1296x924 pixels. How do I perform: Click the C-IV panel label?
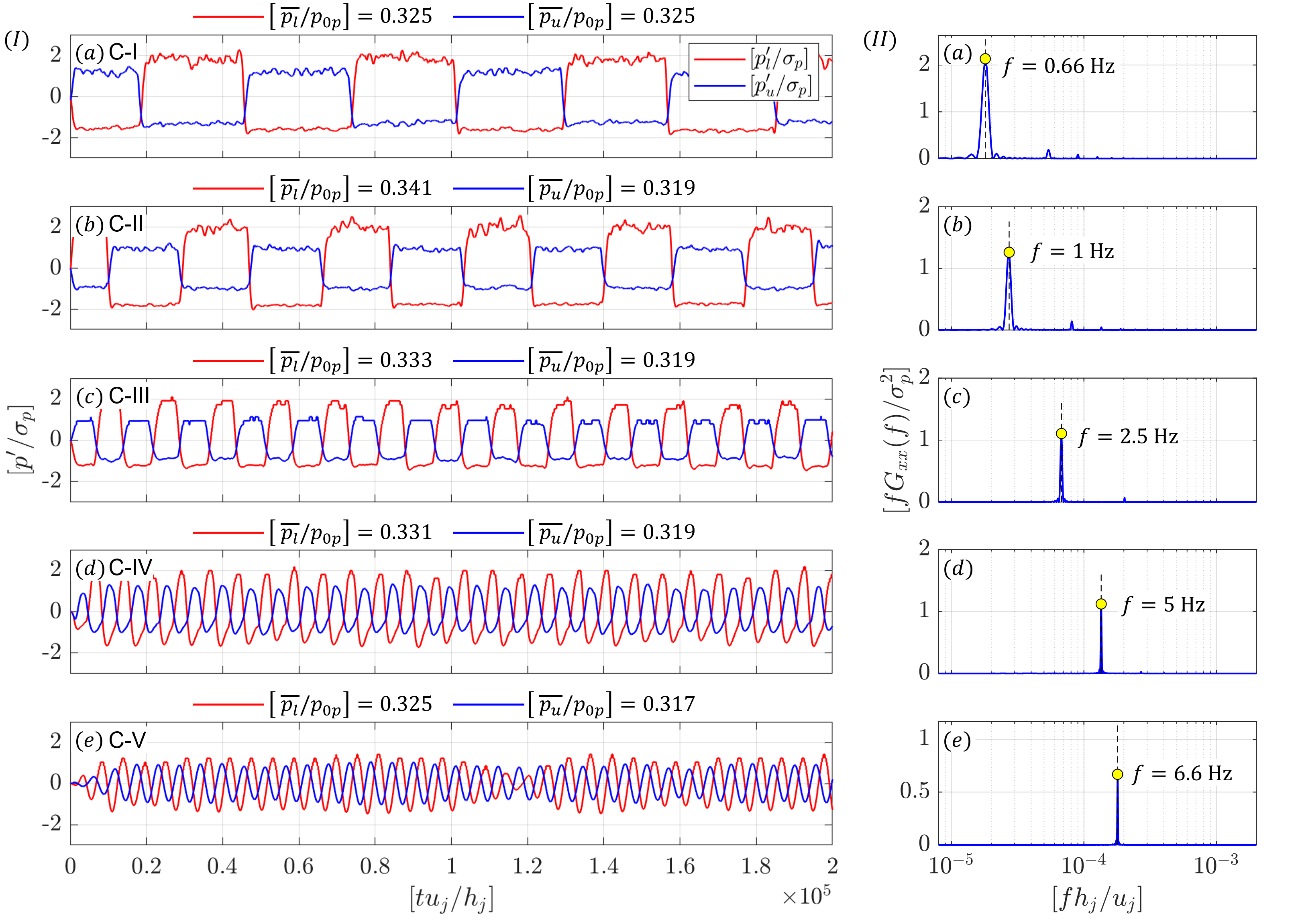(130, 568)
